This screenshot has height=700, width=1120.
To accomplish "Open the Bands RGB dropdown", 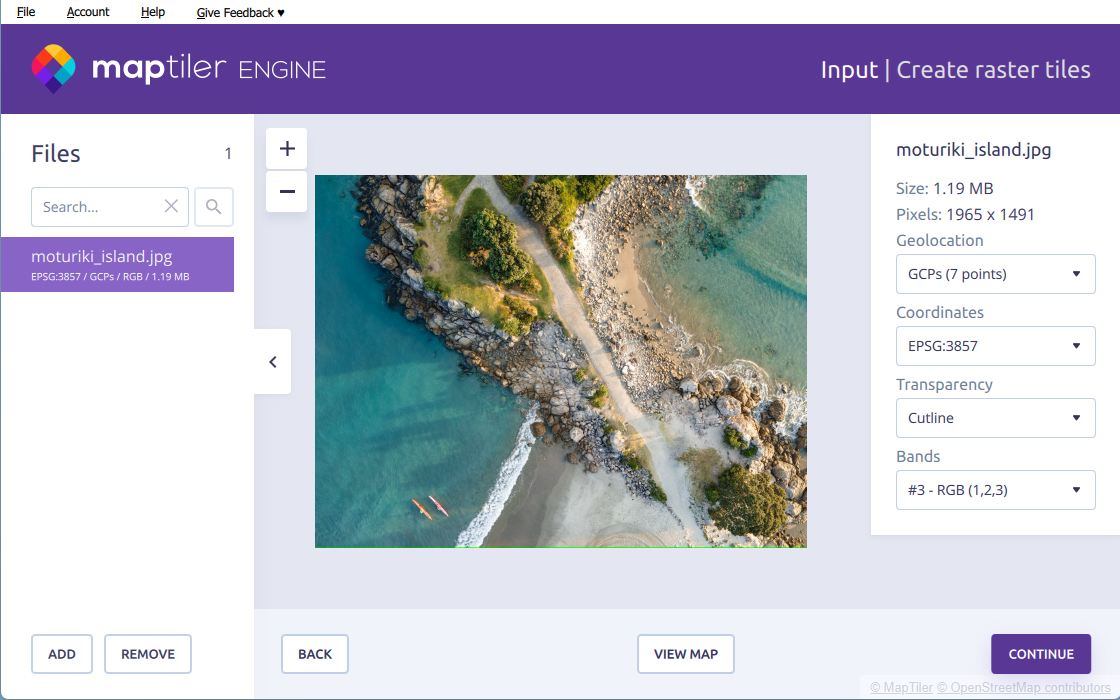I will (995, 490).
